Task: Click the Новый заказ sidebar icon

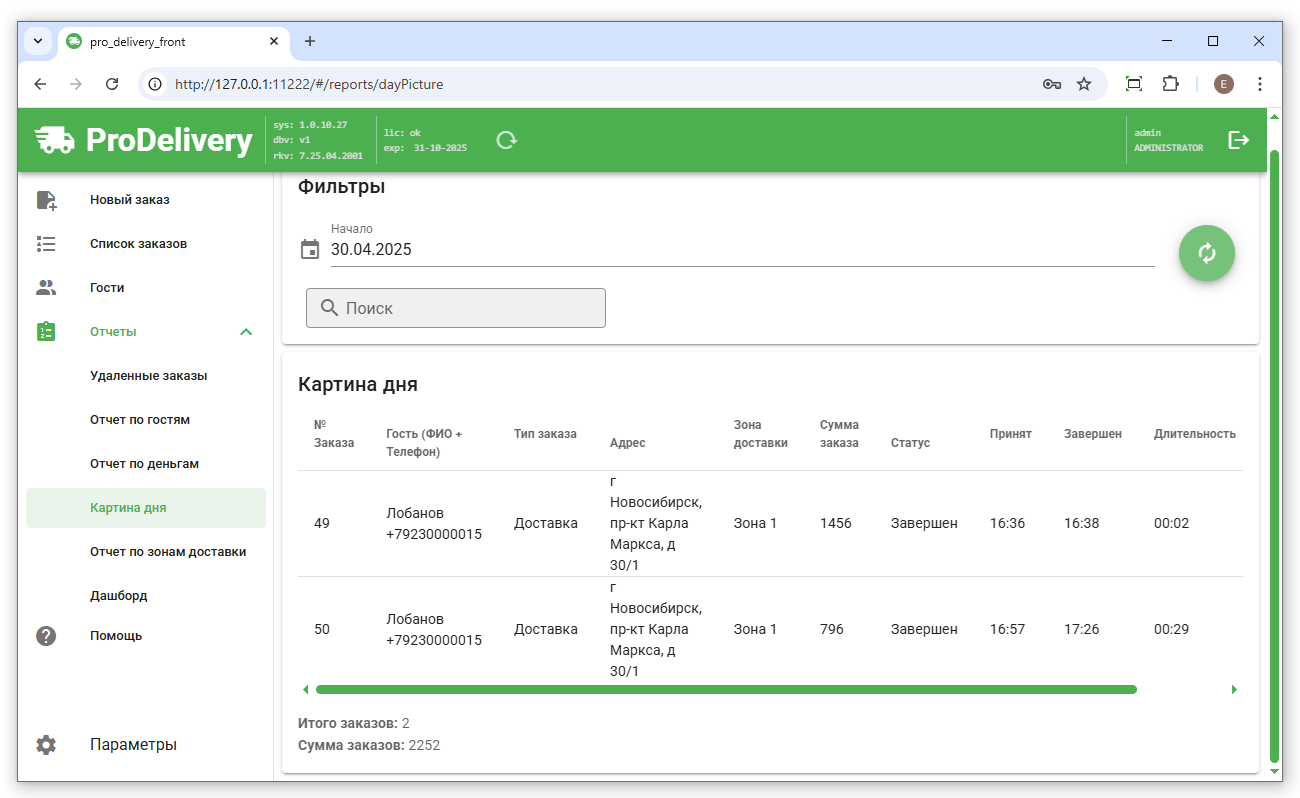Action: point(46,200)
